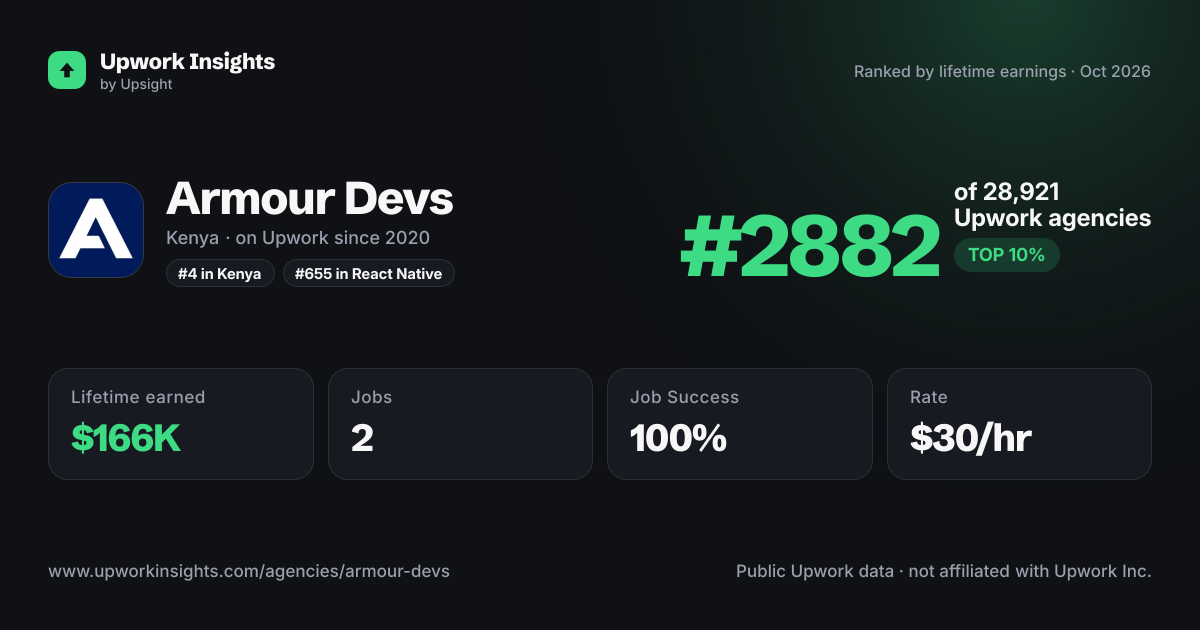Click the Job Success 100% card
Viewport: 1200px width, 630px height.
coord(740,424)
